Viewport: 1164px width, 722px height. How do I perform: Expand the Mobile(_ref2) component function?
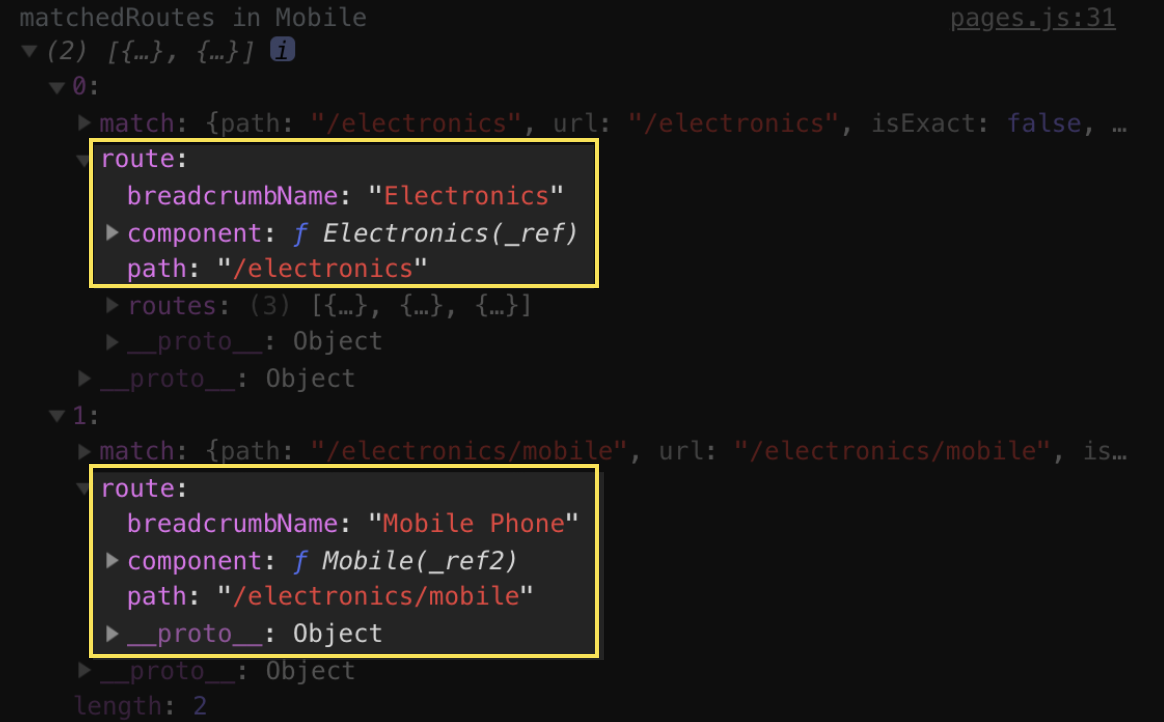click(112, 559)
